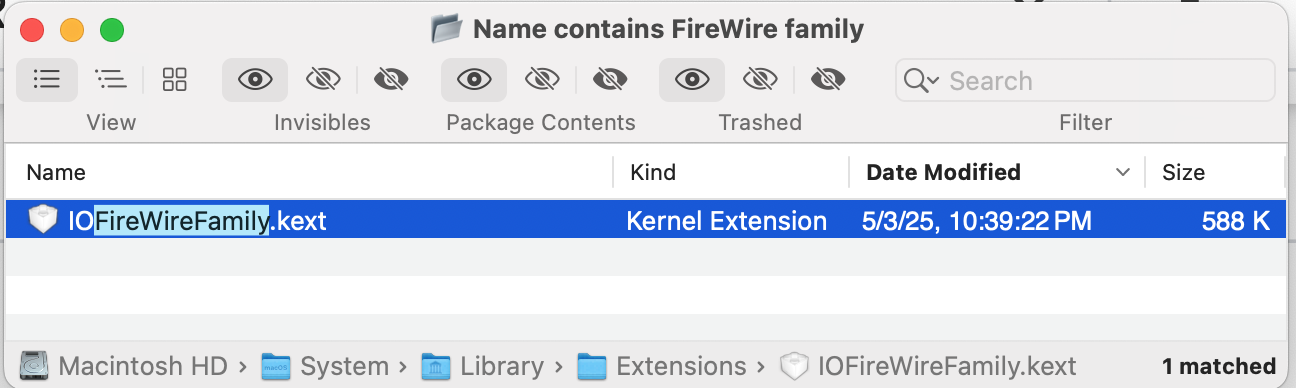Exclude package contents with the crossed-out eye
Viewport: 1296px width, 388px height.
click(541, 80)
